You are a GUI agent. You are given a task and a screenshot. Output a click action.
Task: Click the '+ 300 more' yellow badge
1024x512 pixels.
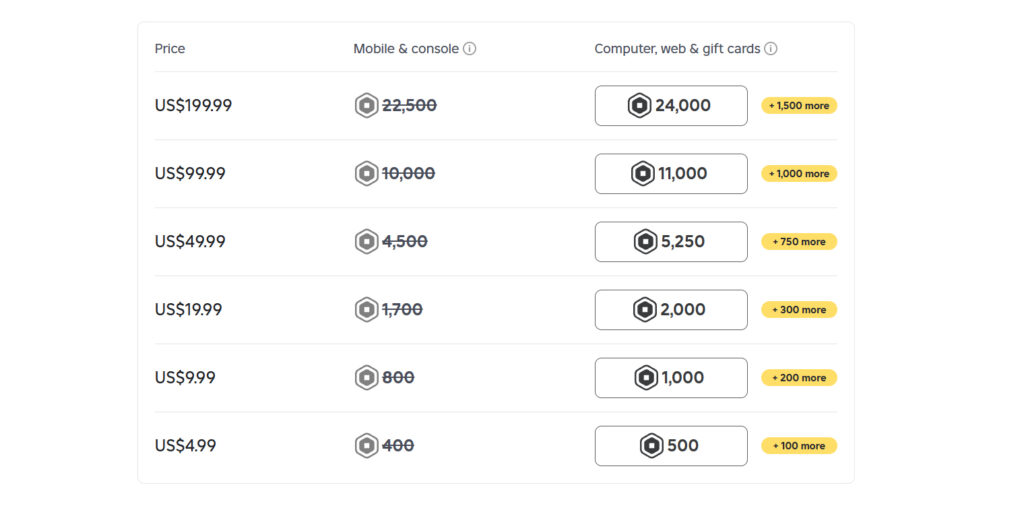click(x=799, y=310)
